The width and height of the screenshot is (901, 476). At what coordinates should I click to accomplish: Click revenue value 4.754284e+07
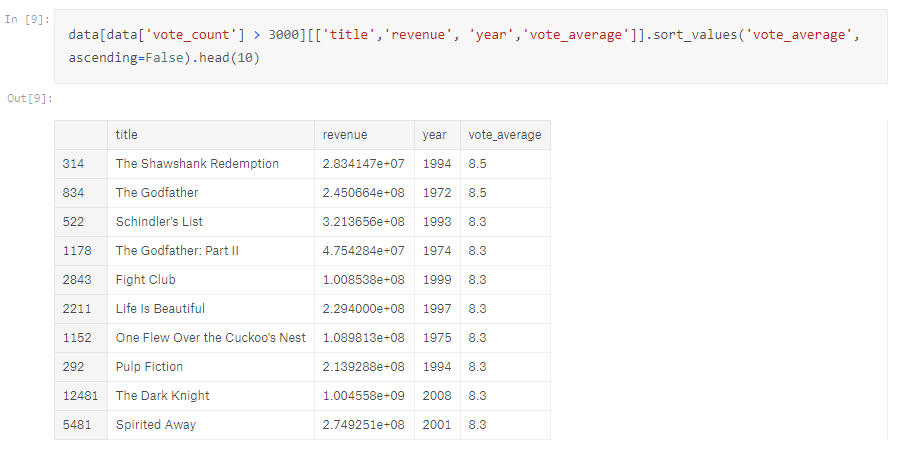point(363,251)
